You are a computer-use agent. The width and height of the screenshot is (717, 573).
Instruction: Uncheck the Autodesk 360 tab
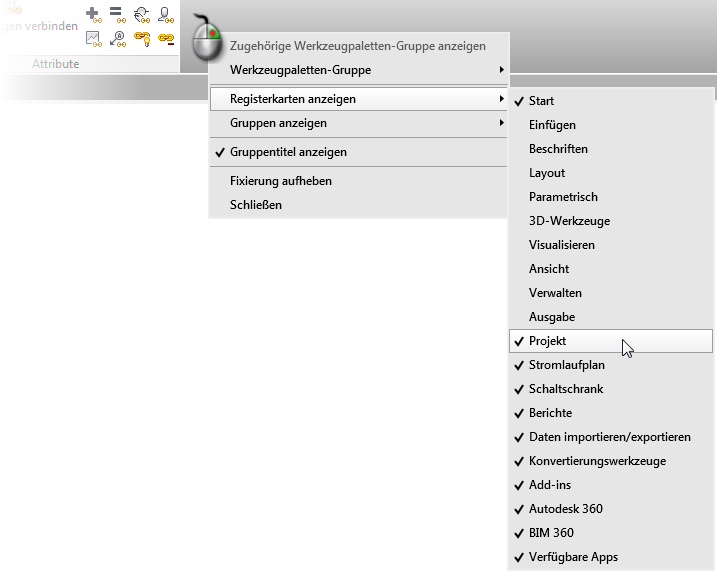[611, 509]
